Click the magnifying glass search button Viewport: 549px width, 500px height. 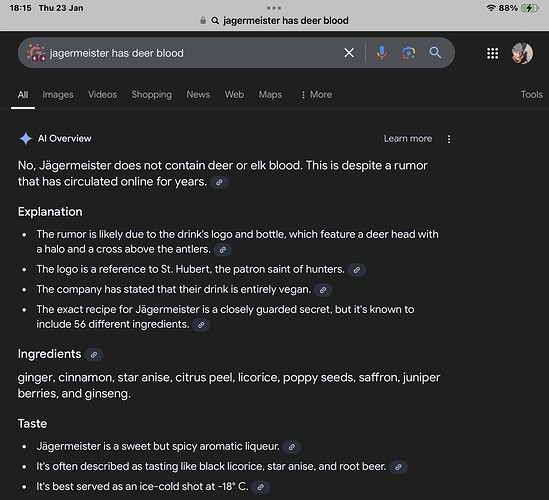(x=435, y=53)
